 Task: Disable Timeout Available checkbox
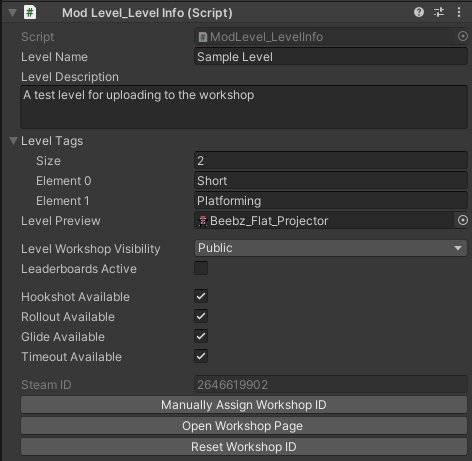(x=201, y=356)
